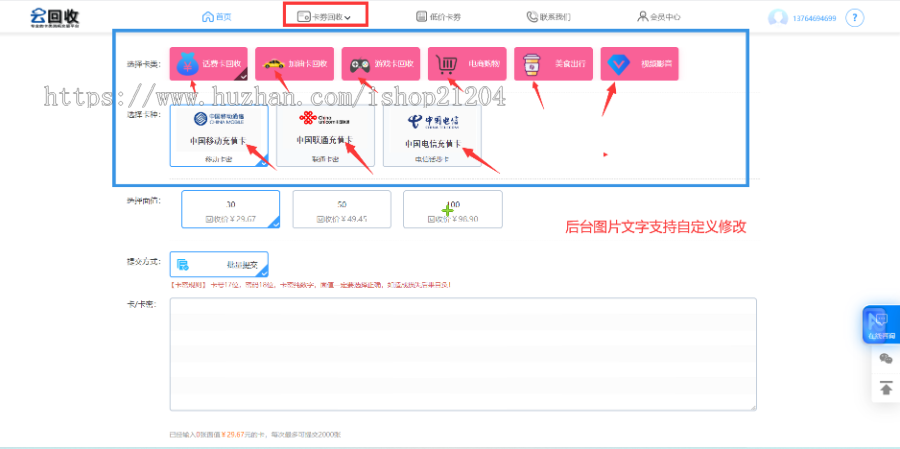Viewport: 900px width, 449px height.
Task: Choose the 中国电信充值卡 card type
Action: (432, 136)
